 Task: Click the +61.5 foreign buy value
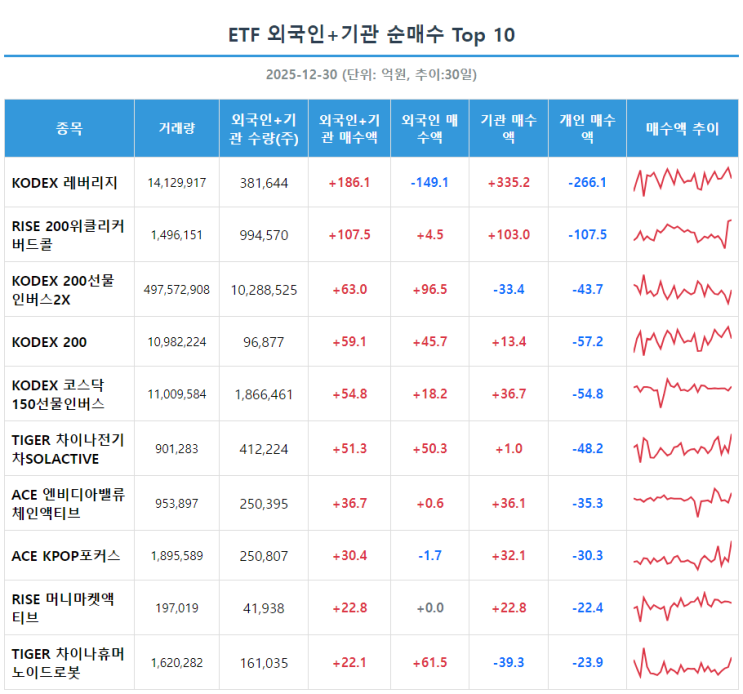pyautogui.click(x=430, y=663)
